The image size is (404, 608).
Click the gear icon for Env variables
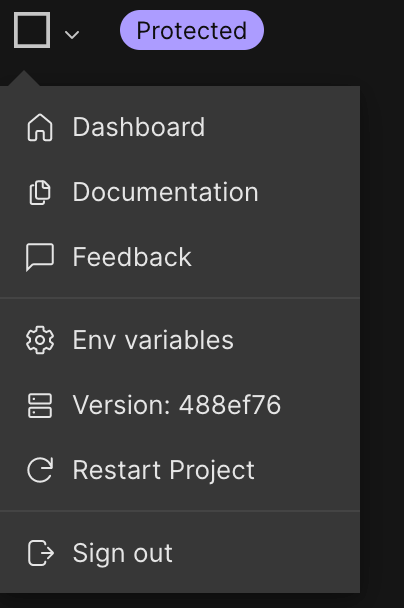tap(40, 340)
